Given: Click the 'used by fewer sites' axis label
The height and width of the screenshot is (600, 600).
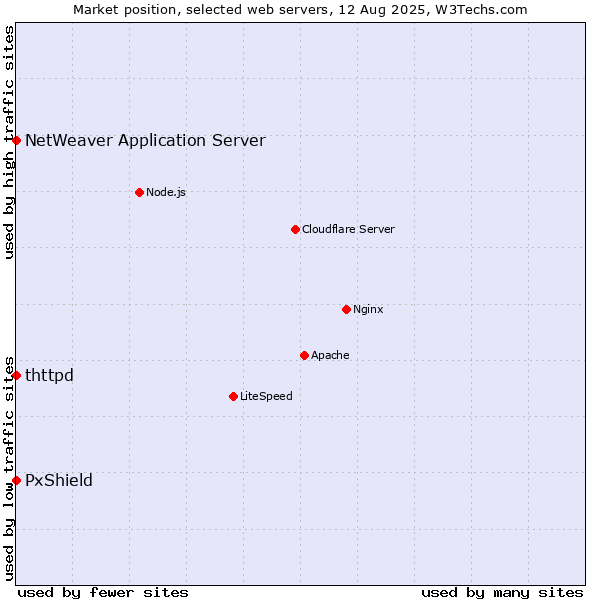Looking at the screenshot, I should [103, 593].
